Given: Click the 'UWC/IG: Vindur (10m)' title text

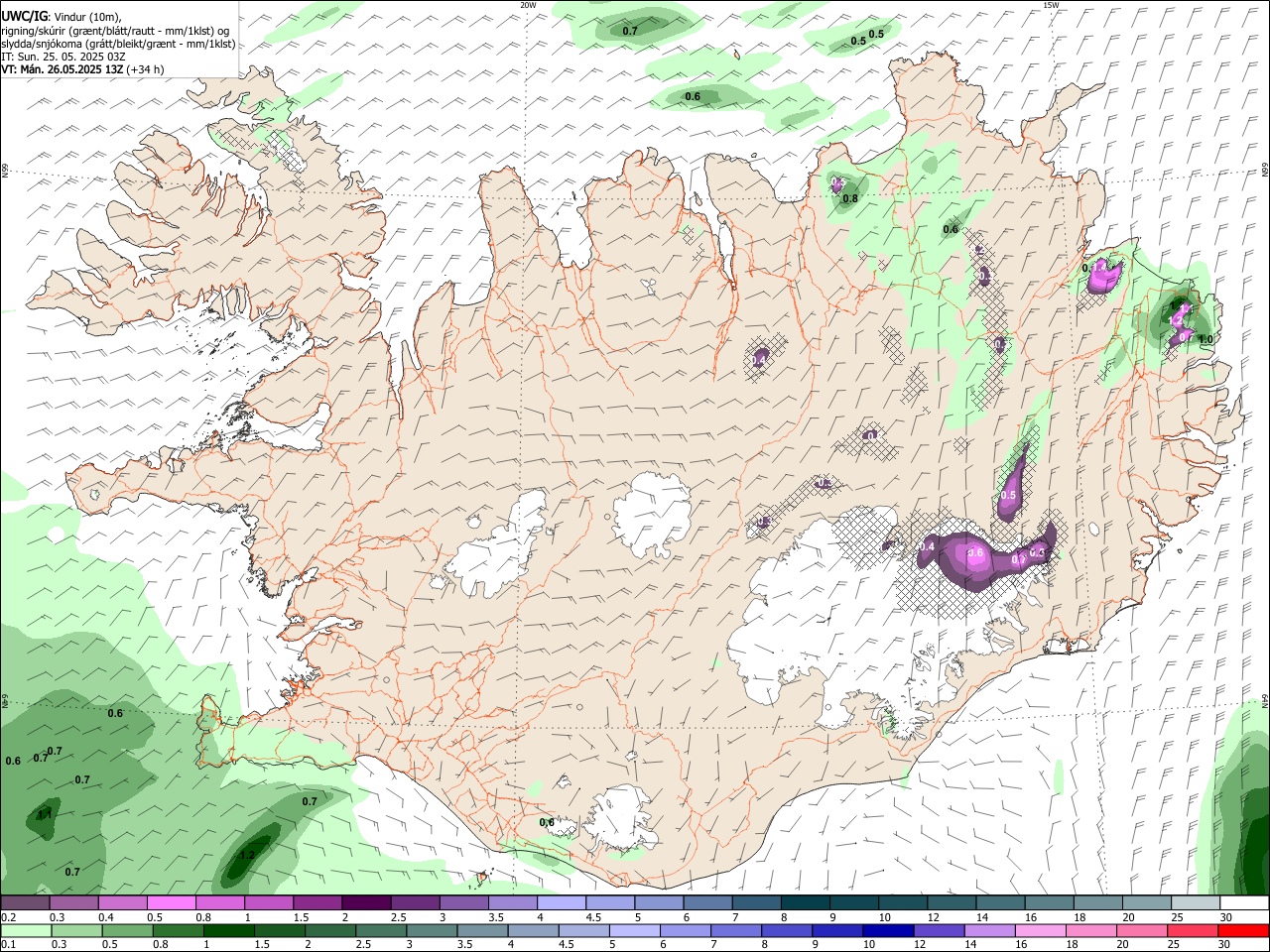Looking at the screenshot, I should (x=61, y=16).
